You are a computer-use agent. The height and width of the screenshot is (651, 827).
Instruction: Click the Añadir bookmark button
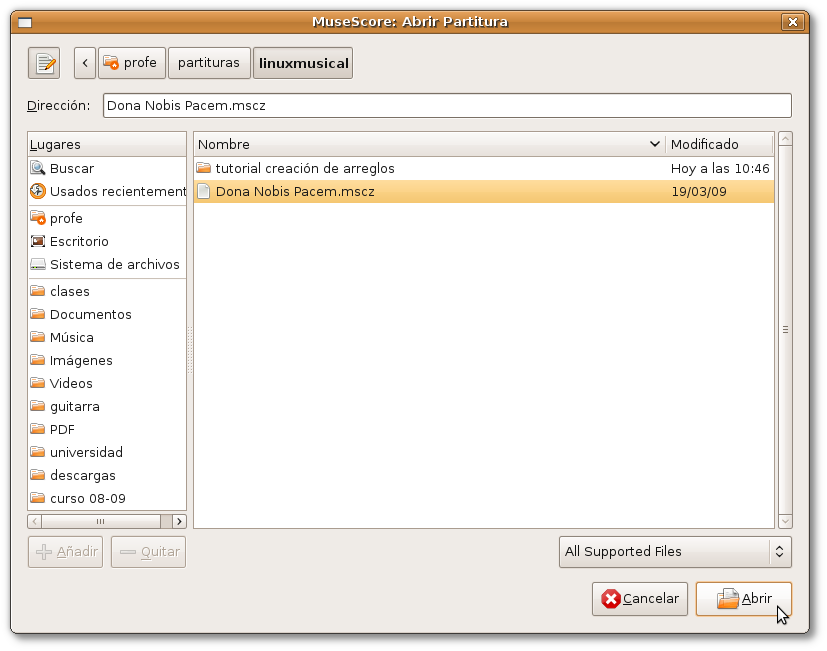(x=65, y=552)
